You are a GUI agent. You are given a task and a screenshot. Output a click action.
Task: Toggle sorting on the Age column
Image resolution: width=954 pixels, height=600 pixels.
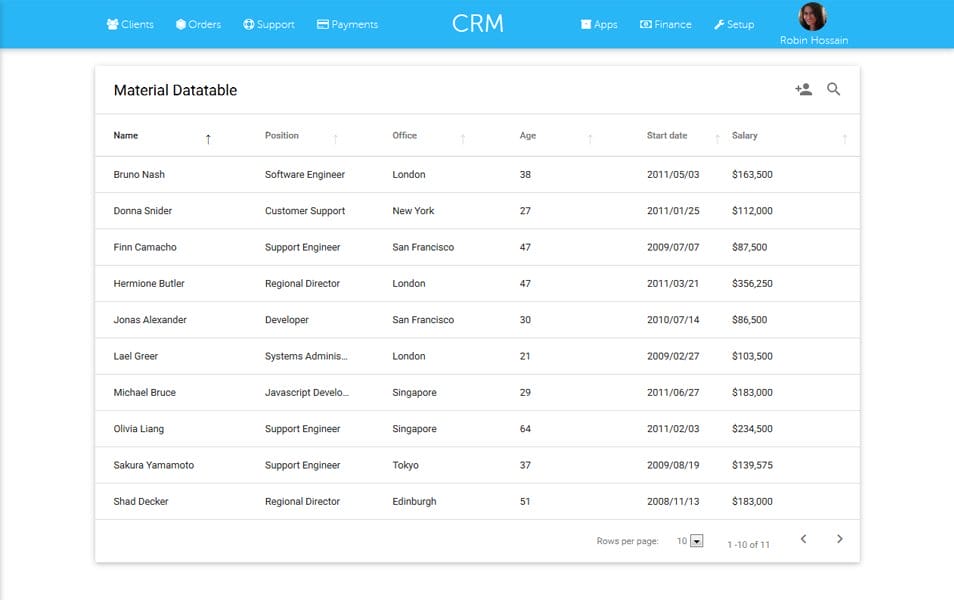(592, 135)
